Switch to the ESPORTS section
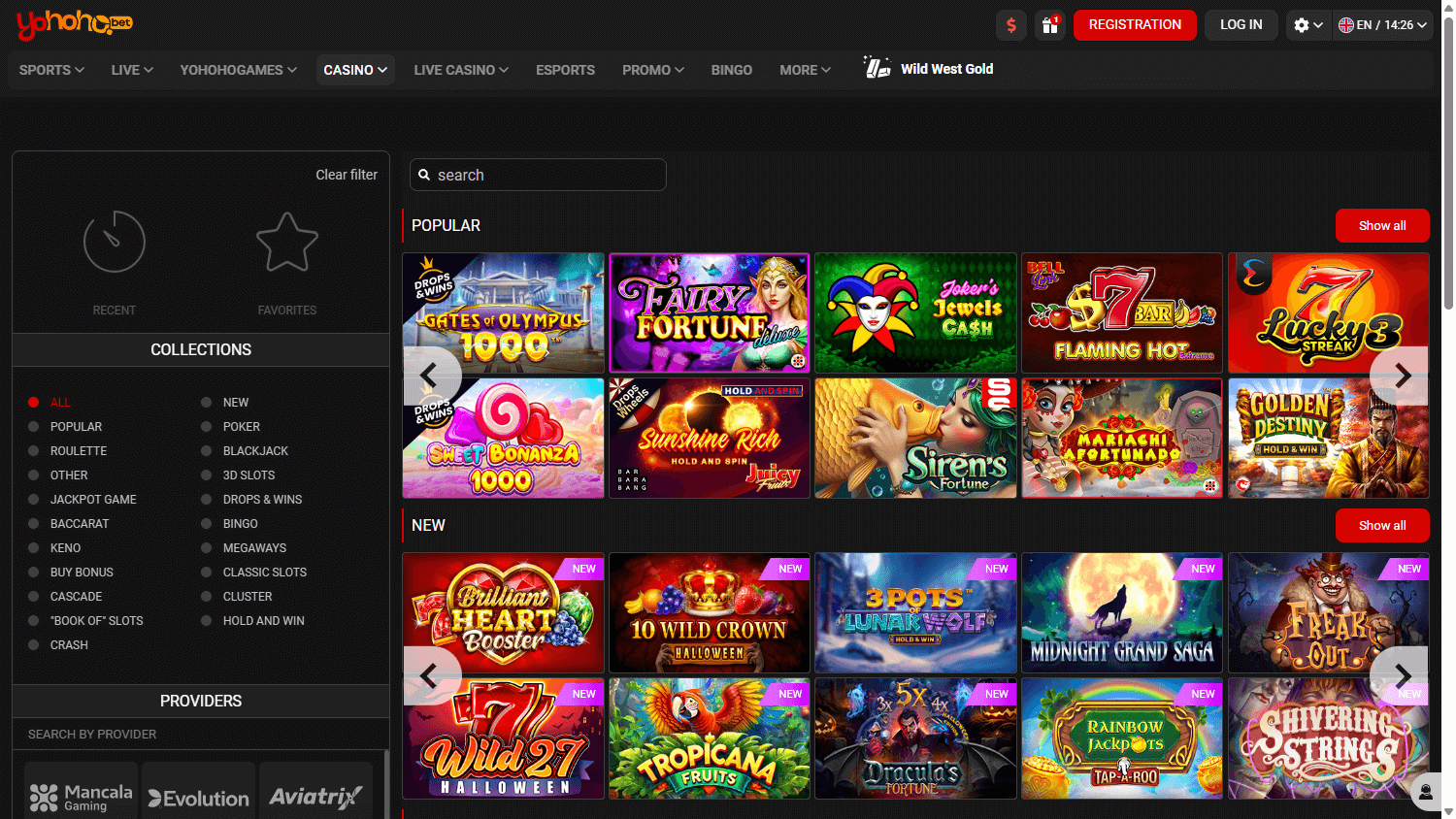 [565, 69]
